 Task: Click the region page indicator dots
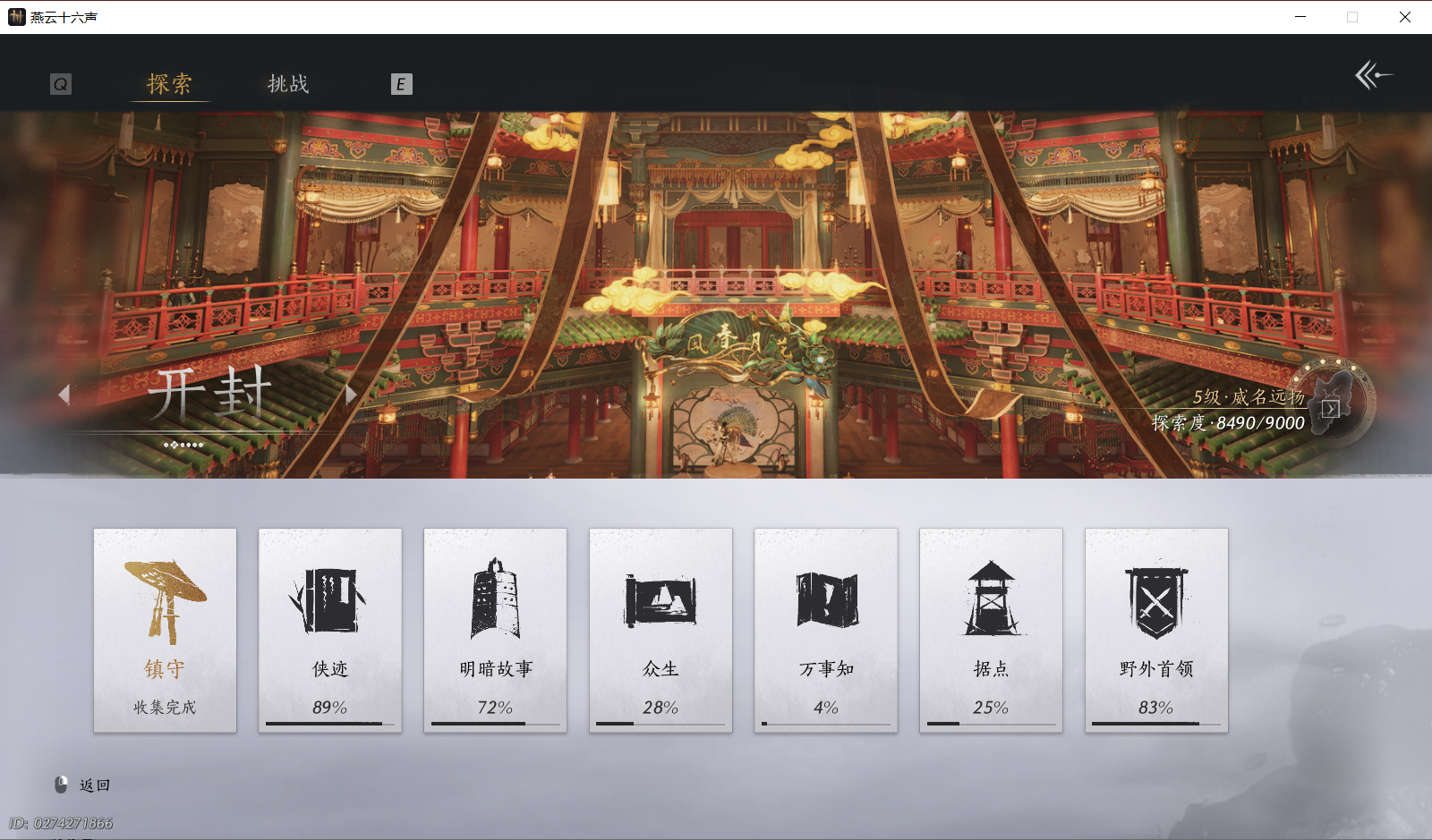(183, 445)
